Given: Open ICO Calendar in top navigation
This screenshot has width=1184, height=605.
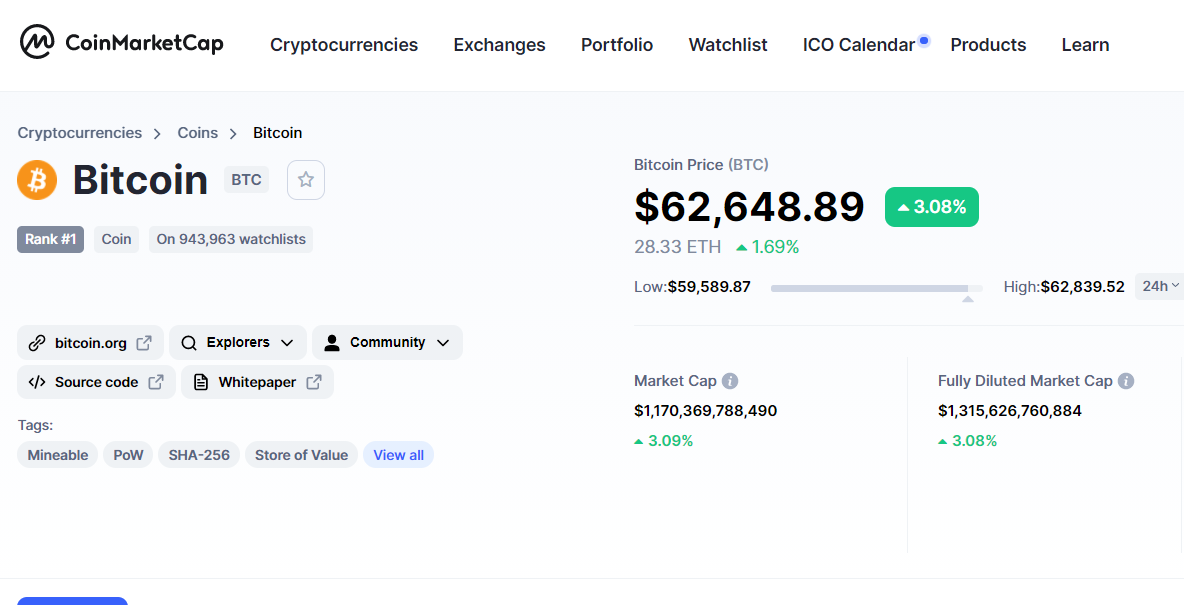Looking at the screenshot, I should click(859, 45).
